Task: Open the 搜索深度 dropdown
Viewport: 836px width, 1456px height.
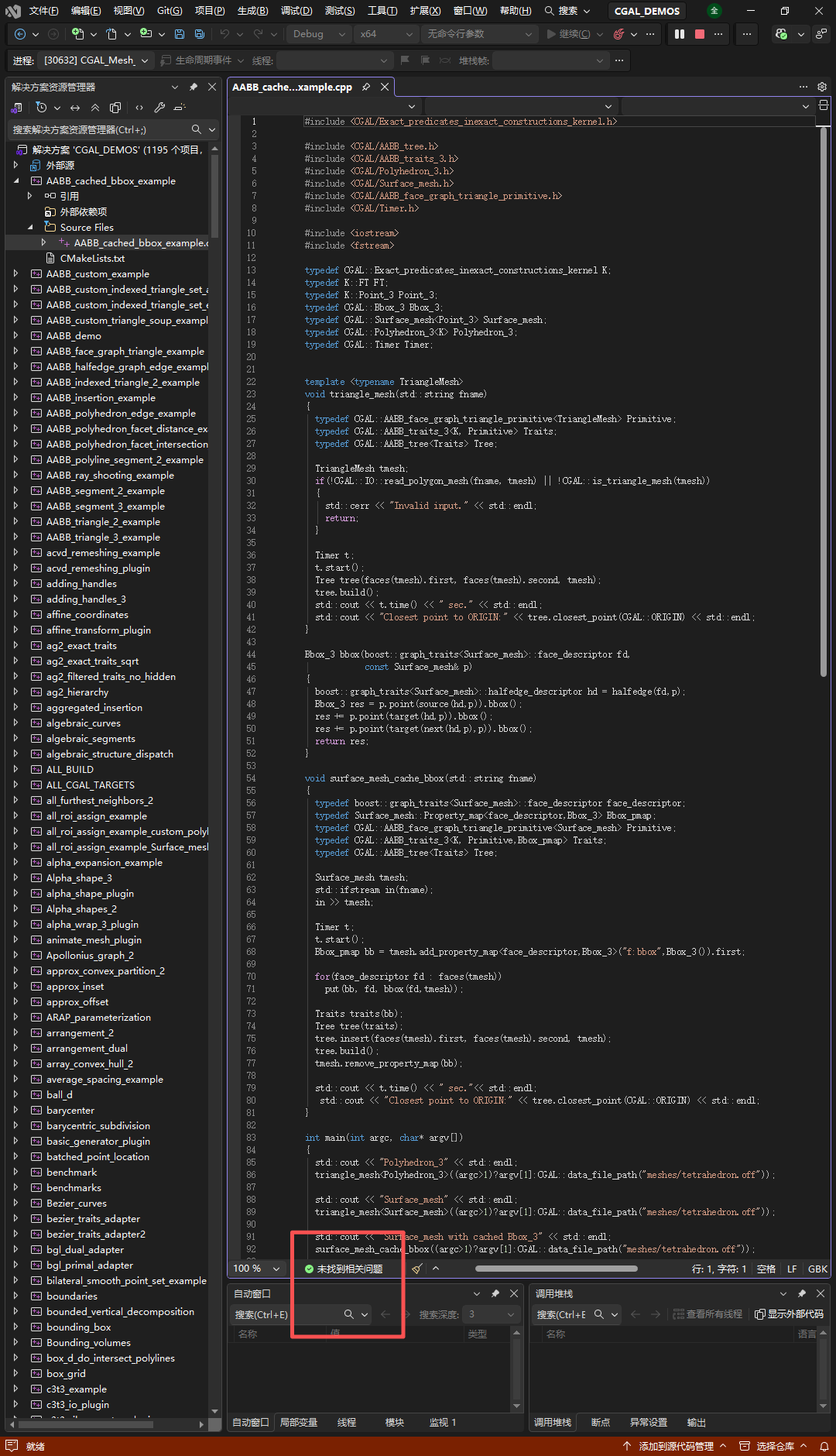Action: (492, 1314)
